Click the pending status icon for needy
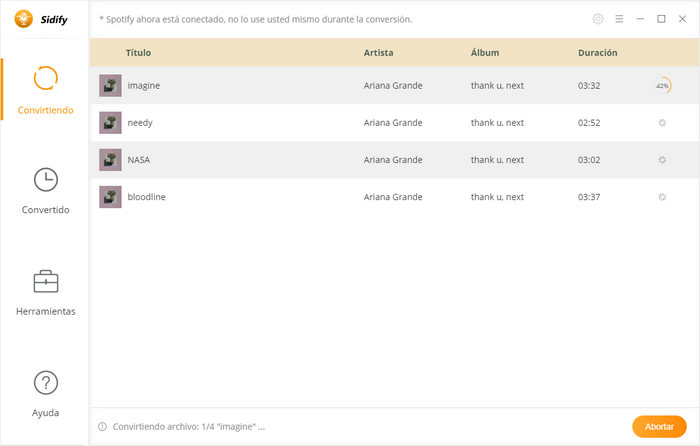Viewport: 700px width, 446px height. point(662,122)
